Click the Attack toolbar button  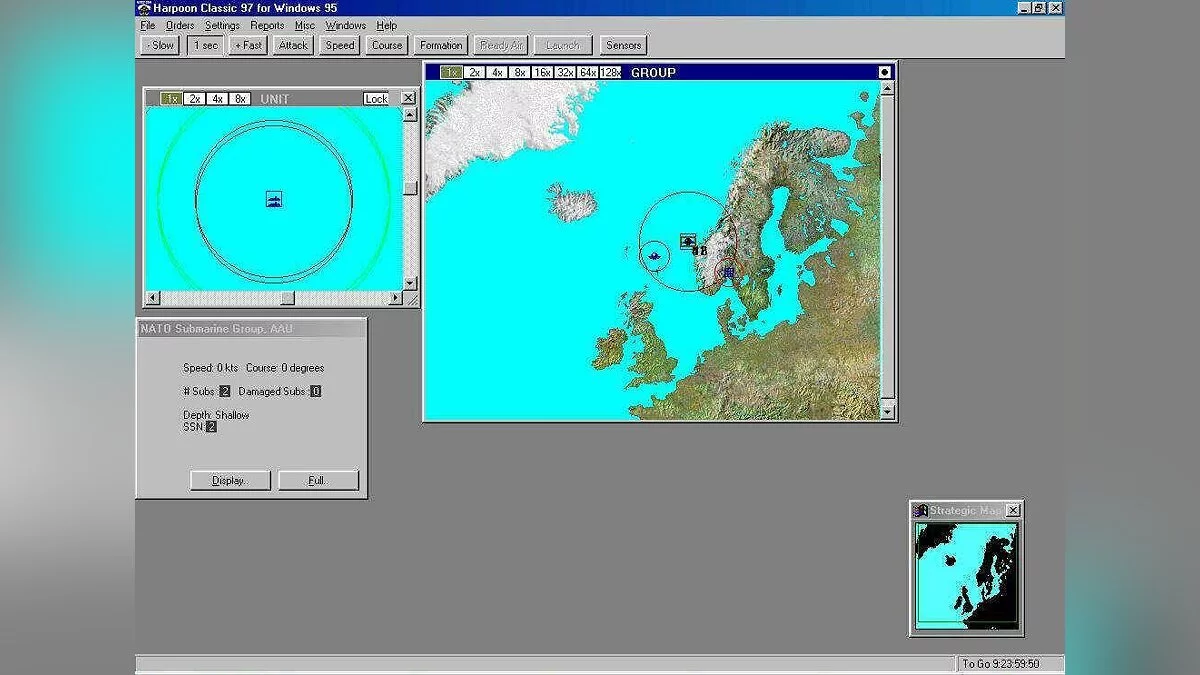click(x=294, y=45)
